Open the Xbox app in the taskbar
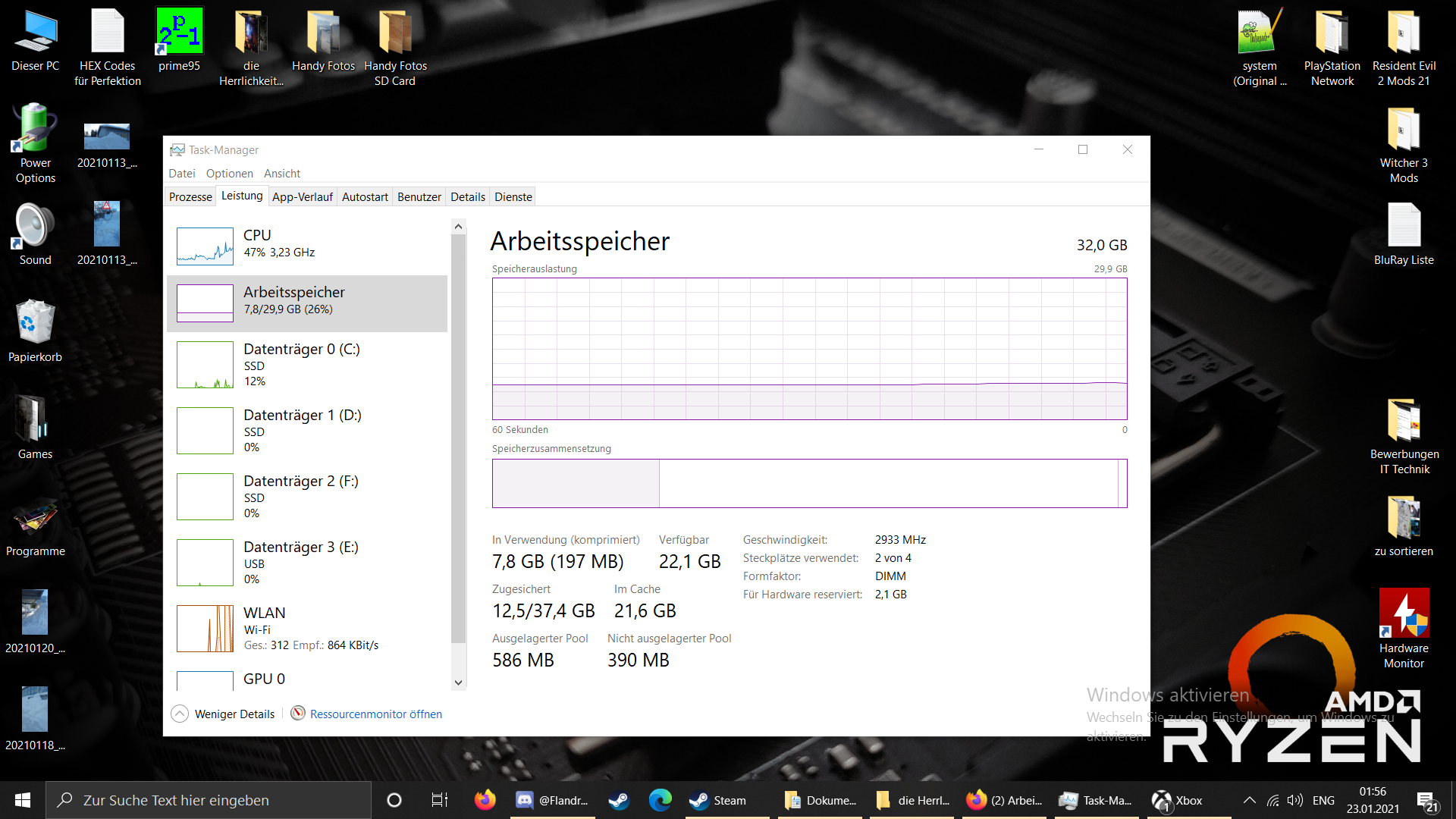The image size is (1456, 819). (x=1178, y=800)
